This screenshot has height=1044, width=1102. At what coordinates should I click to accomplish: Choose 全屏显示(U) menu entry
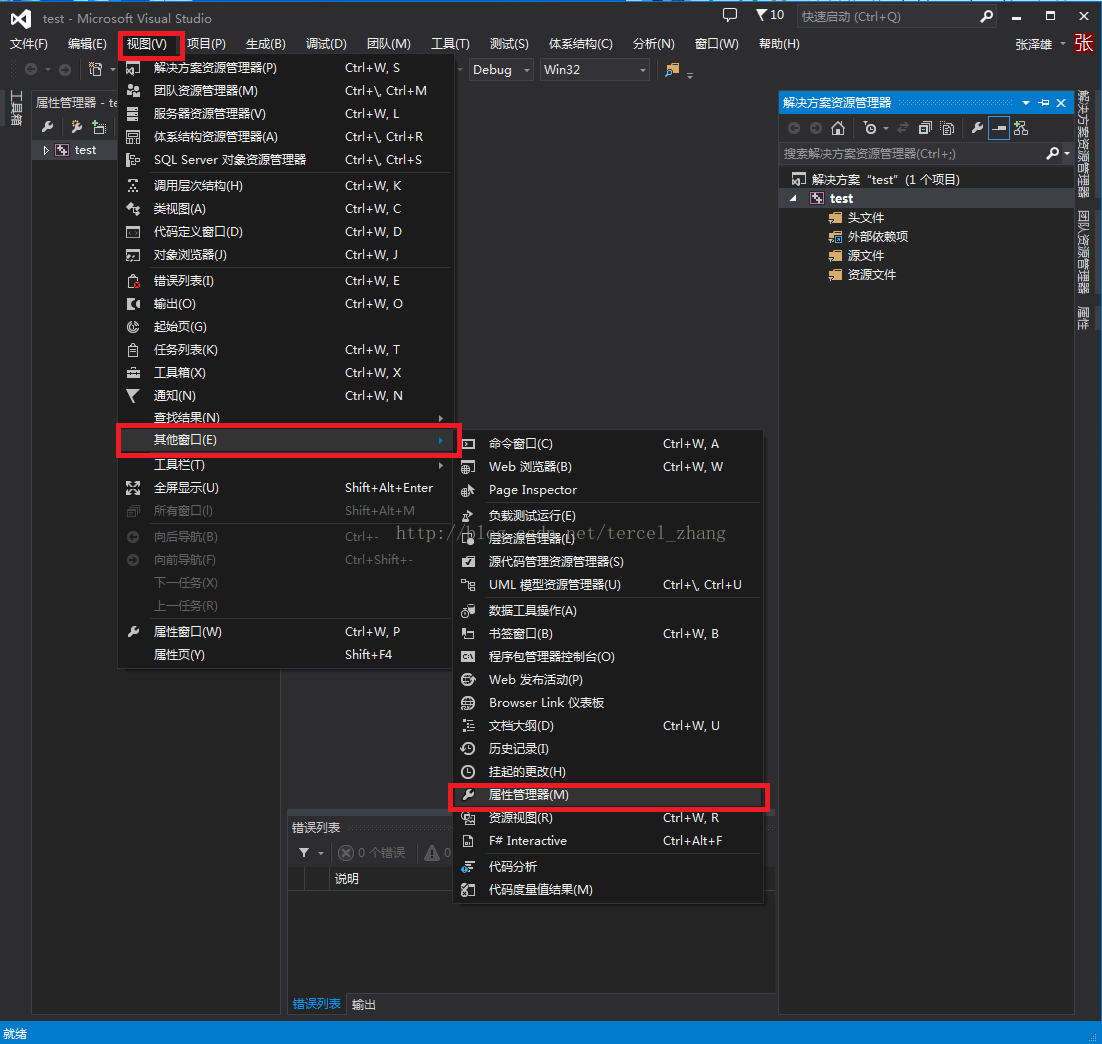(285, 488)
